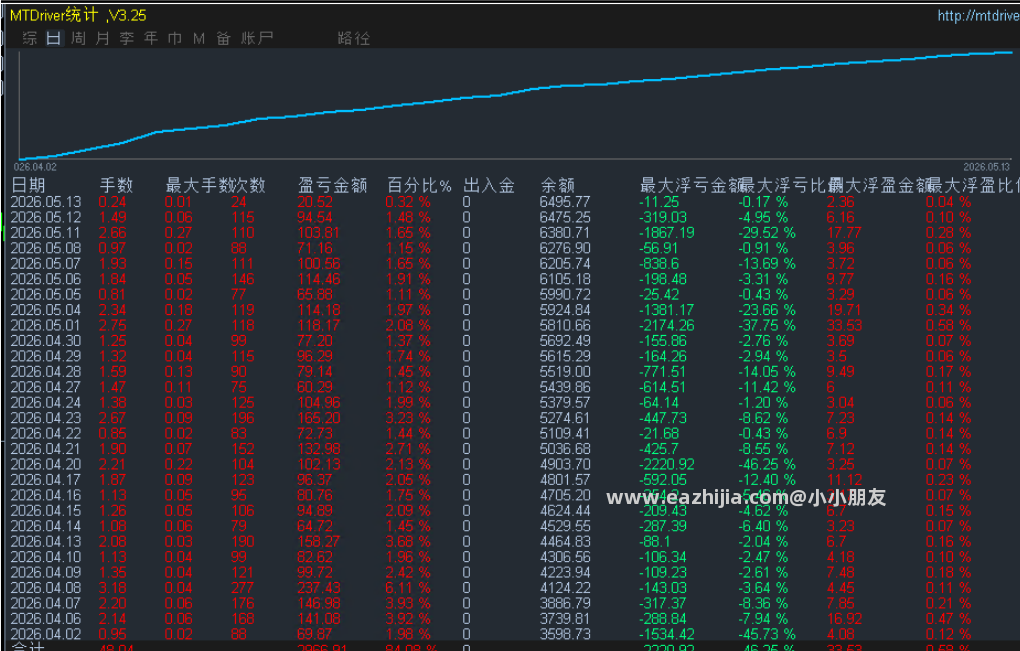
Task: Click the 余额 column header
Action: [x=558, y=185]
